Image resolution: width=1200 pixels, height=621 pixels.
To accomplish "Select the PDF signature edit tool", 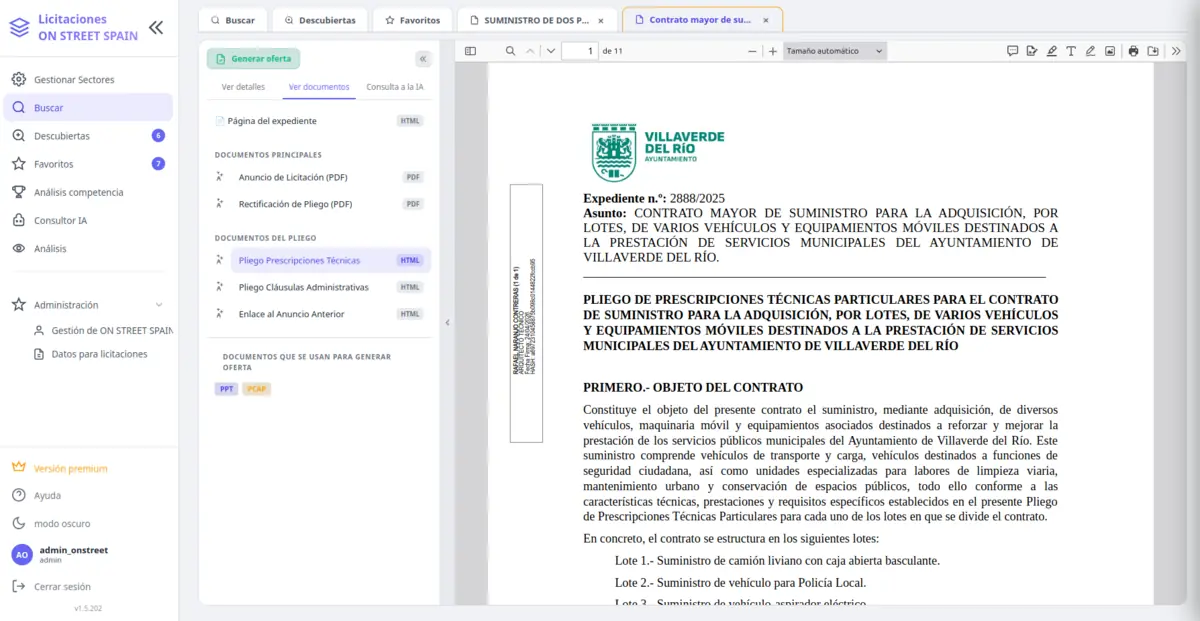I will click(x=1031, y=51).
